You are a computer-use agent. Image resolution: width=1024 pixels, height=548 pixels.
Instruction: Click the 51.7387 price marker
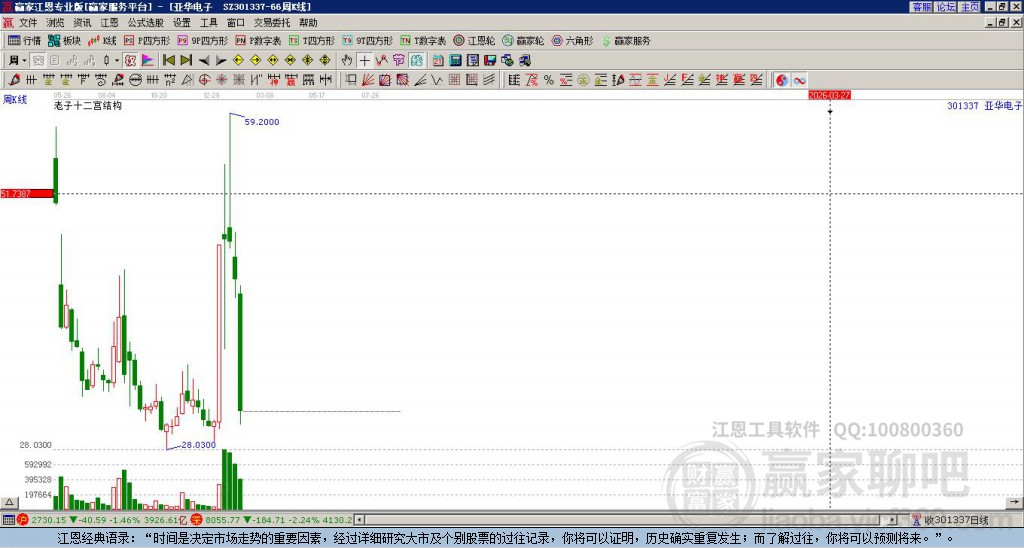pos(26,194)
